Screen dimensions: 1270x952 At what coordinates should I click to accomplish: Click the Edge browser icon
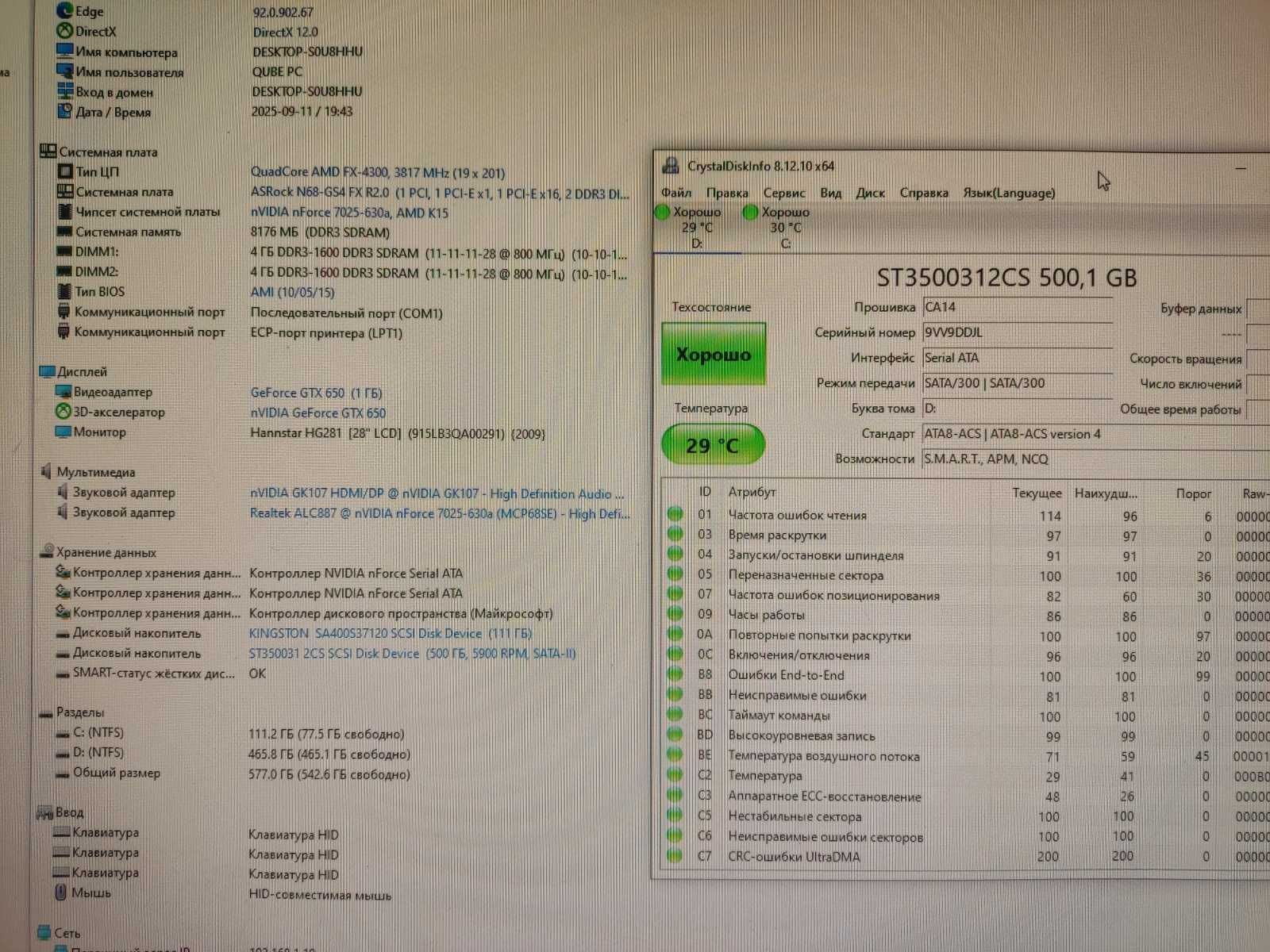tap(65, 10)
